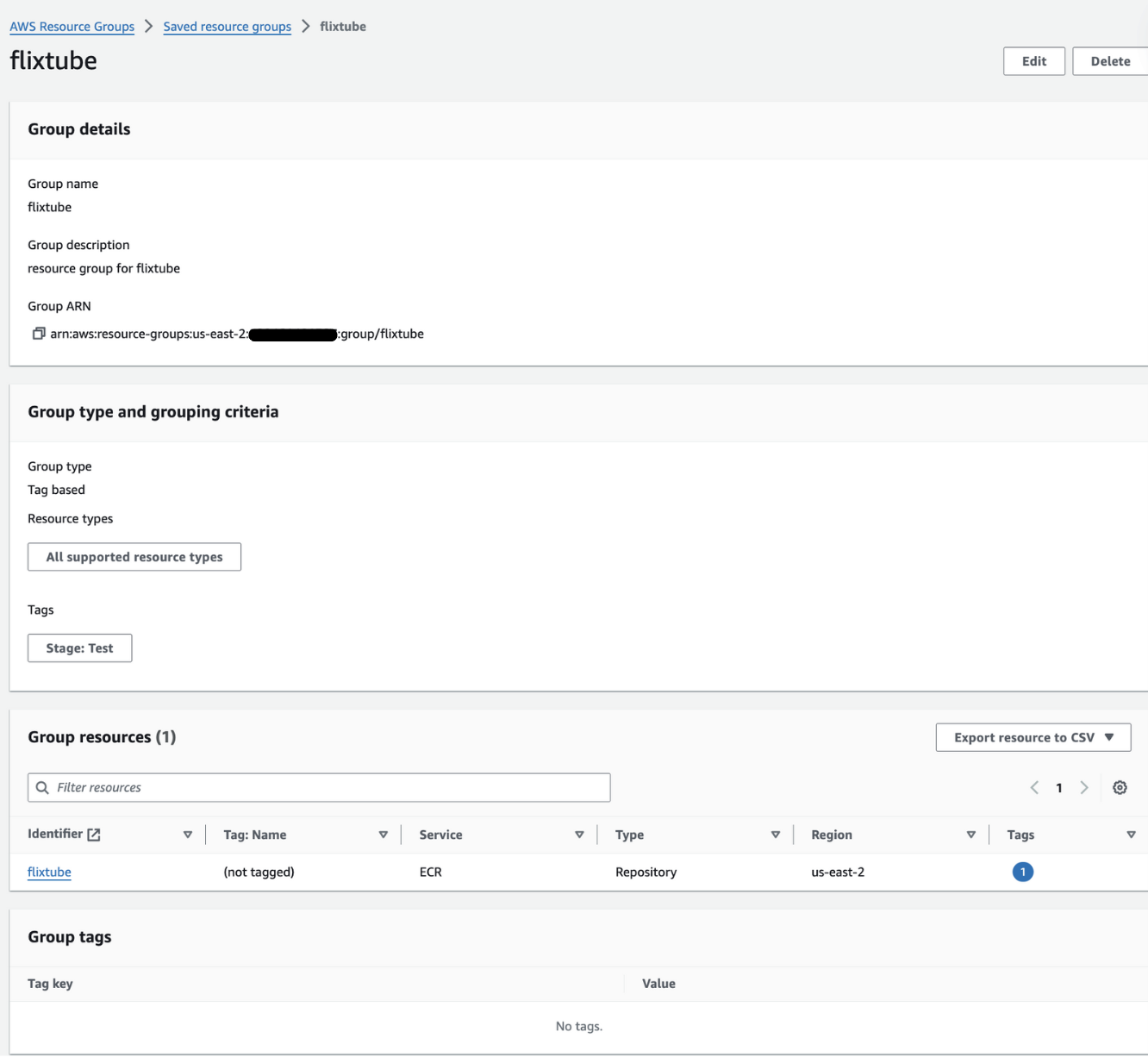Image resolution: width=1148 pixels, height=1057 pixels.
Task: Sort by Tags column arrow
Action: (x=1131, y=835)
